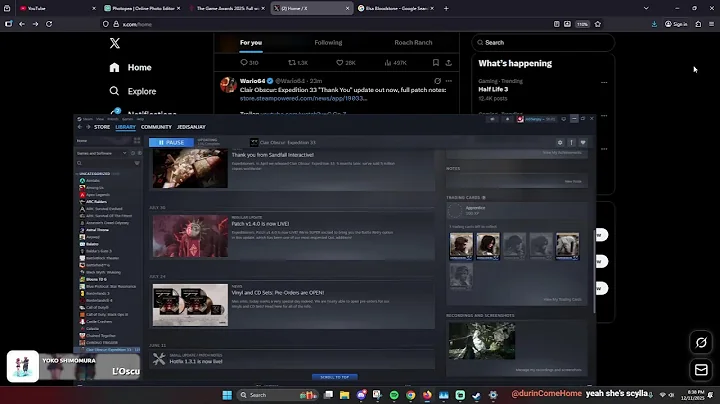Bookmark the X post
The image size is (720, 404).
[436, 63]
